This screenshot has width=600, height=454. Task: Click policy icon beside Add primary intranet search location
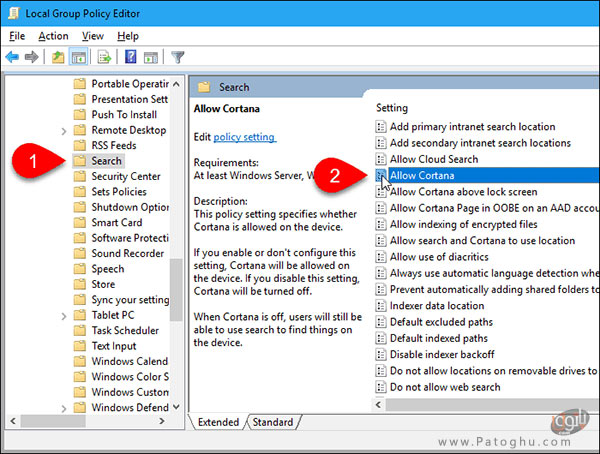point(381,126)
